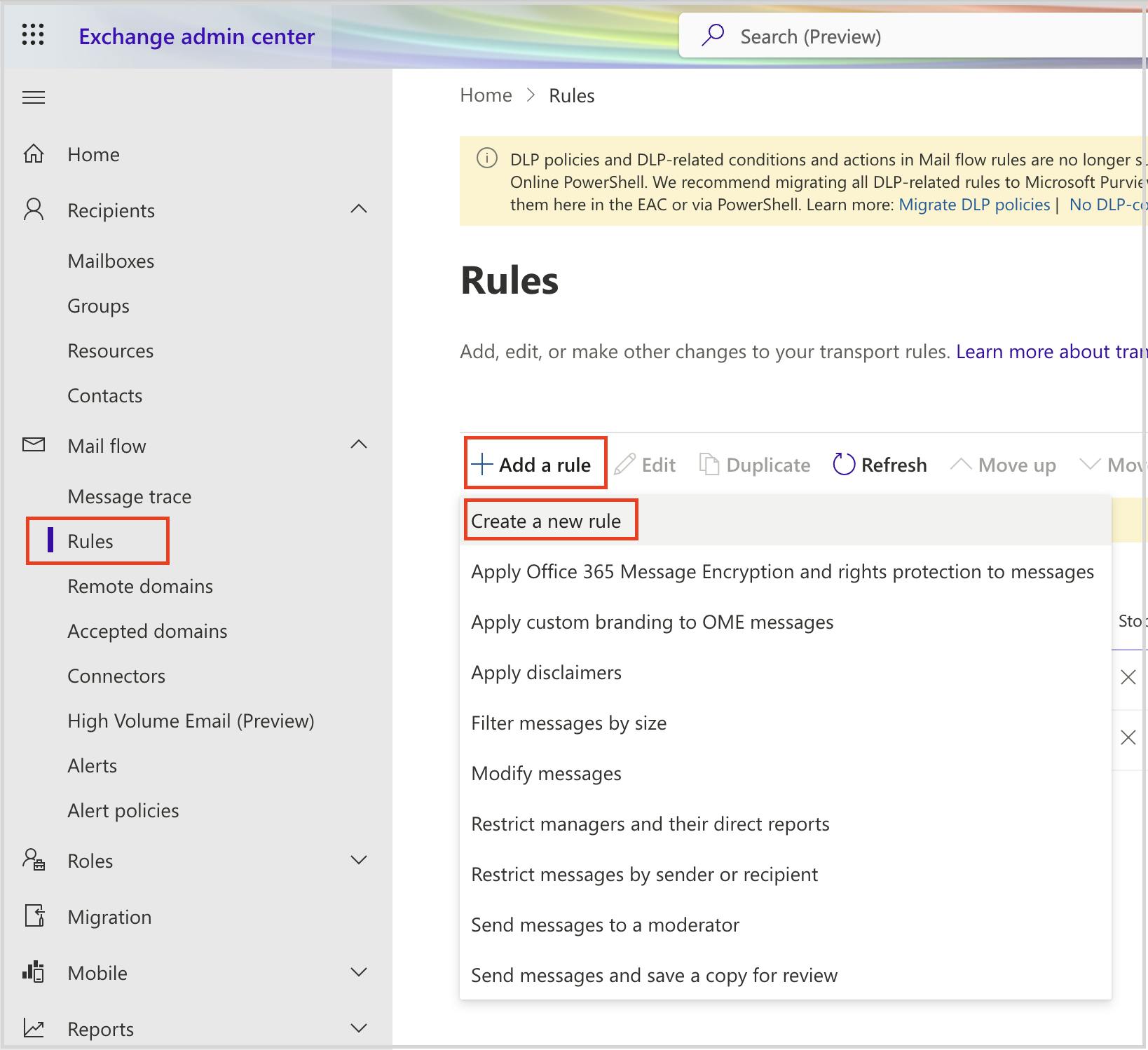Click the Move up toolbar label
The height and width of the screenshot is (1050, 1148).
1017,465
